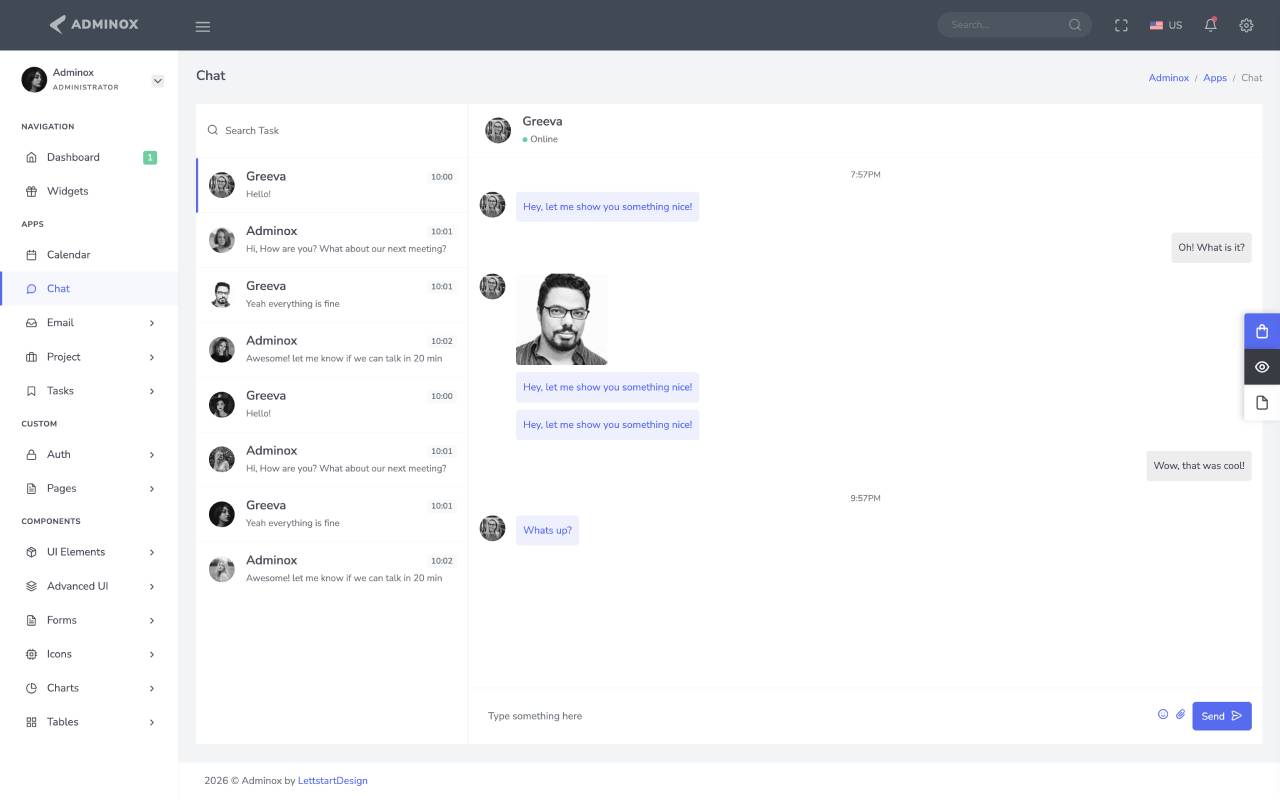Click the Calendar icon in sidebar

(31, 255)
